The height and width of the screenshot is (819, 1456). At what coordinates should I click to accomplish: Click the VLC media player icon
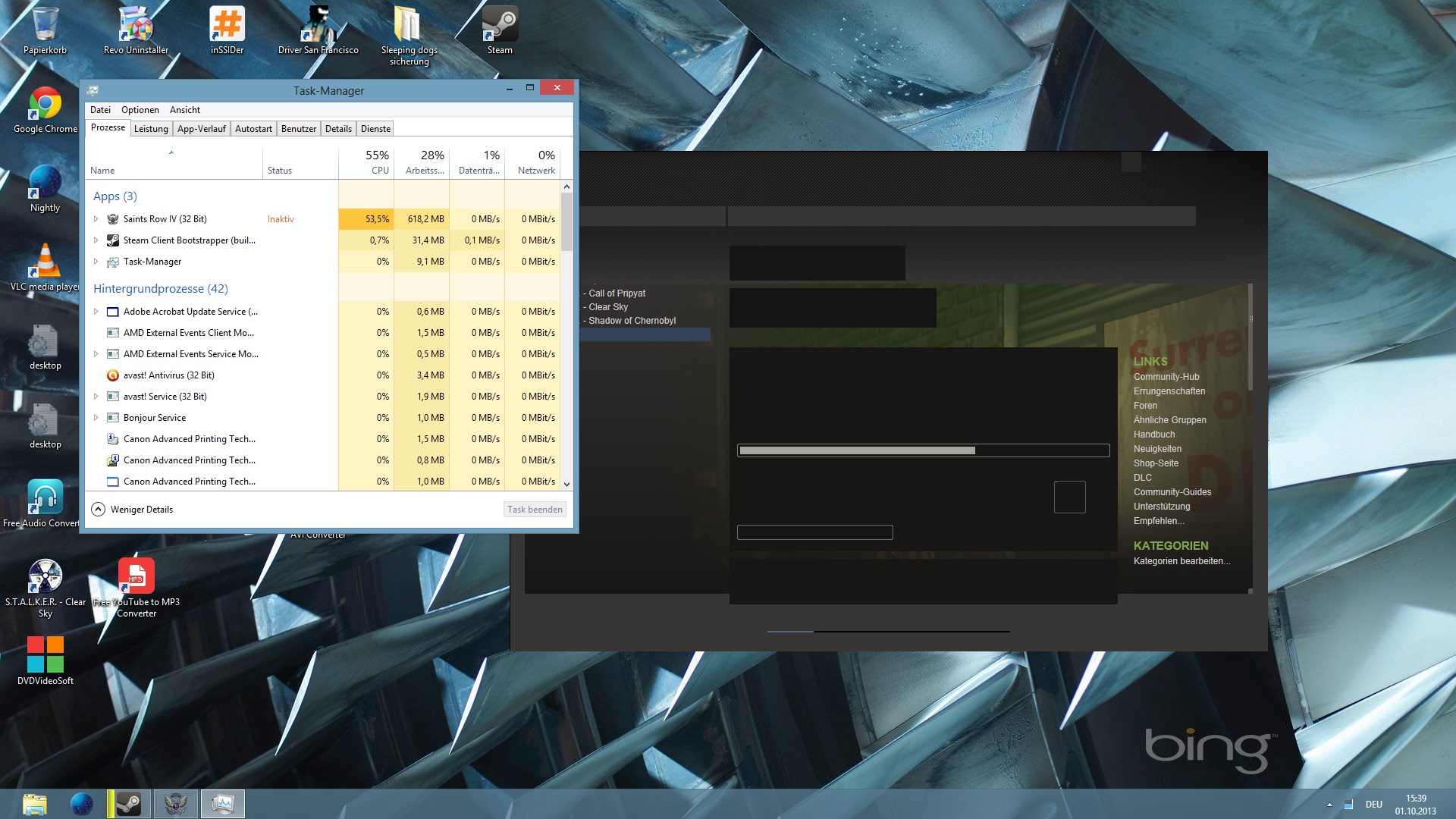point(45,262)
